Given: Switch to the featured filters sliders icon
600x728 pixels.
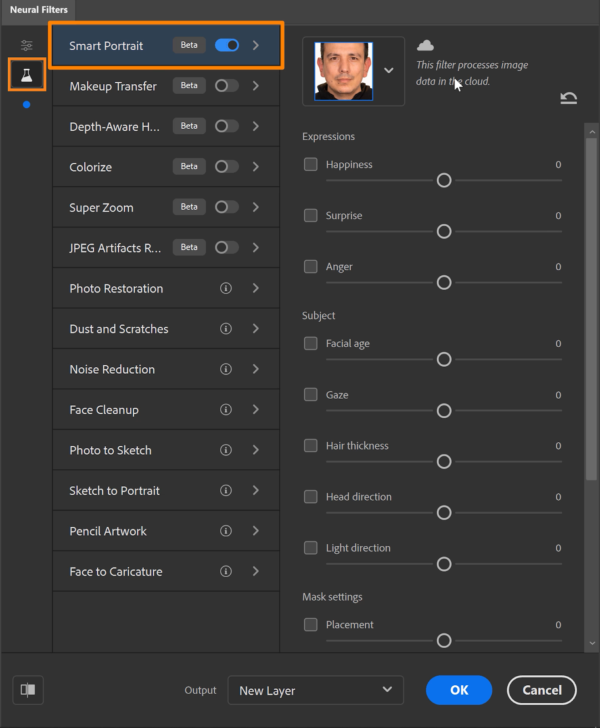Looking at the screenshot, I should click(27, 46).
